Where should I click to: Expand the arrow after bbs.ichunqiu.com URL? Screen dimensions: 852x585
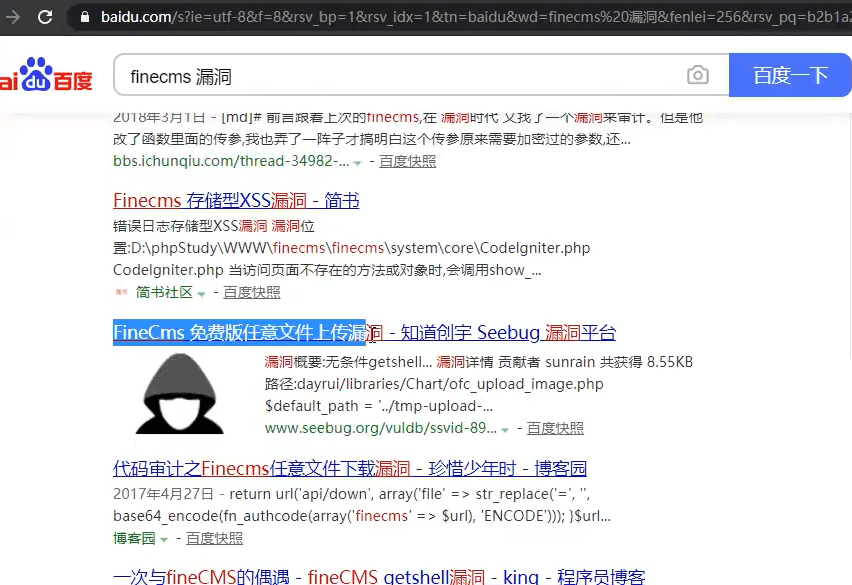pyautogui.click(x=358, y=162)
